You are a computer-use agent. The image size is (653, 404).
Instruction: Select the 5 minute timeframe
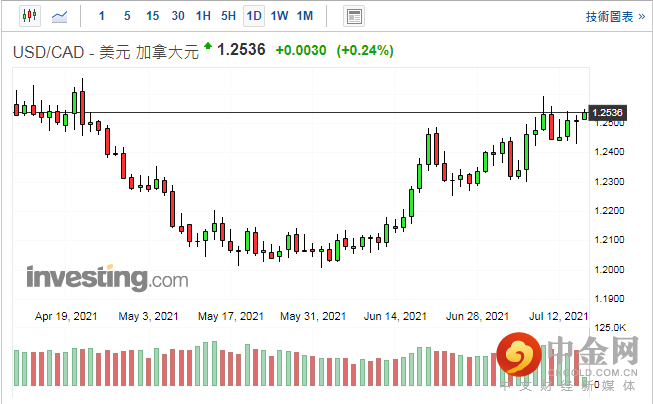click(x=127, y=16)
